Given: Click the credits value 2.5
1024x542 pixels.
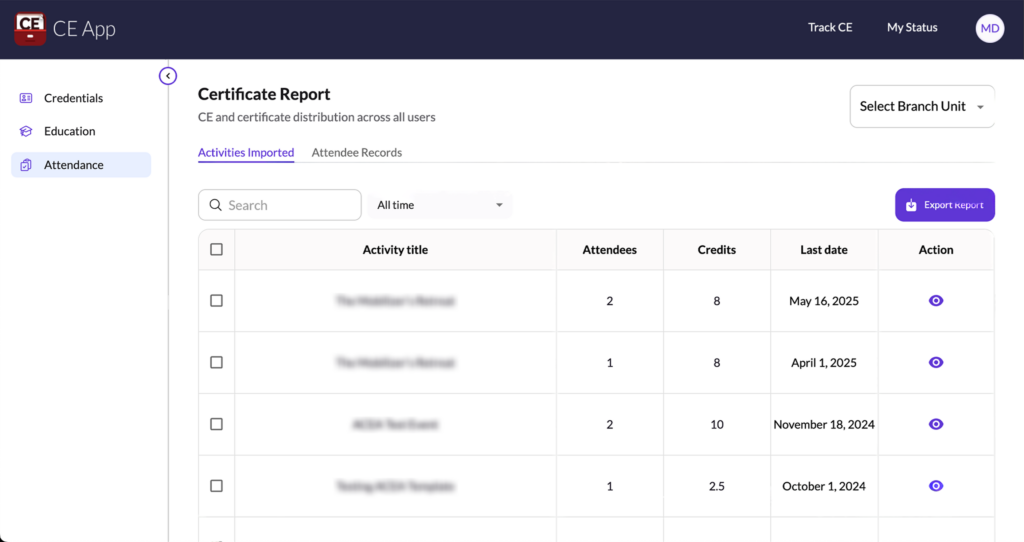Looking at the screenshot, I should point(716,486).
